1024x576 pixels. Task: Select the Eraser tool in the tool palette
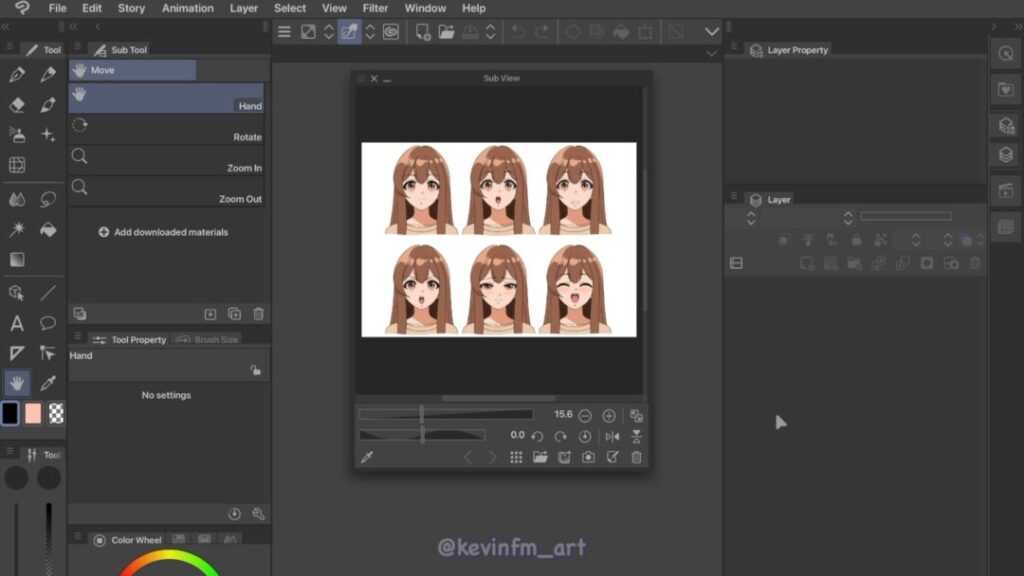click(x=17, y=105)
